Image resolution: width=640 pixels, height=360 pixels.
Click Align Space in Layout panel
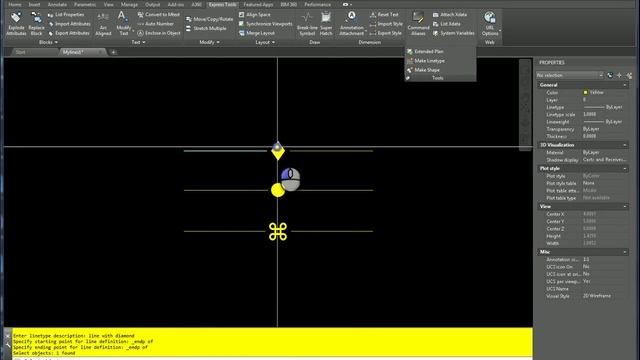(x=255, y=15)
